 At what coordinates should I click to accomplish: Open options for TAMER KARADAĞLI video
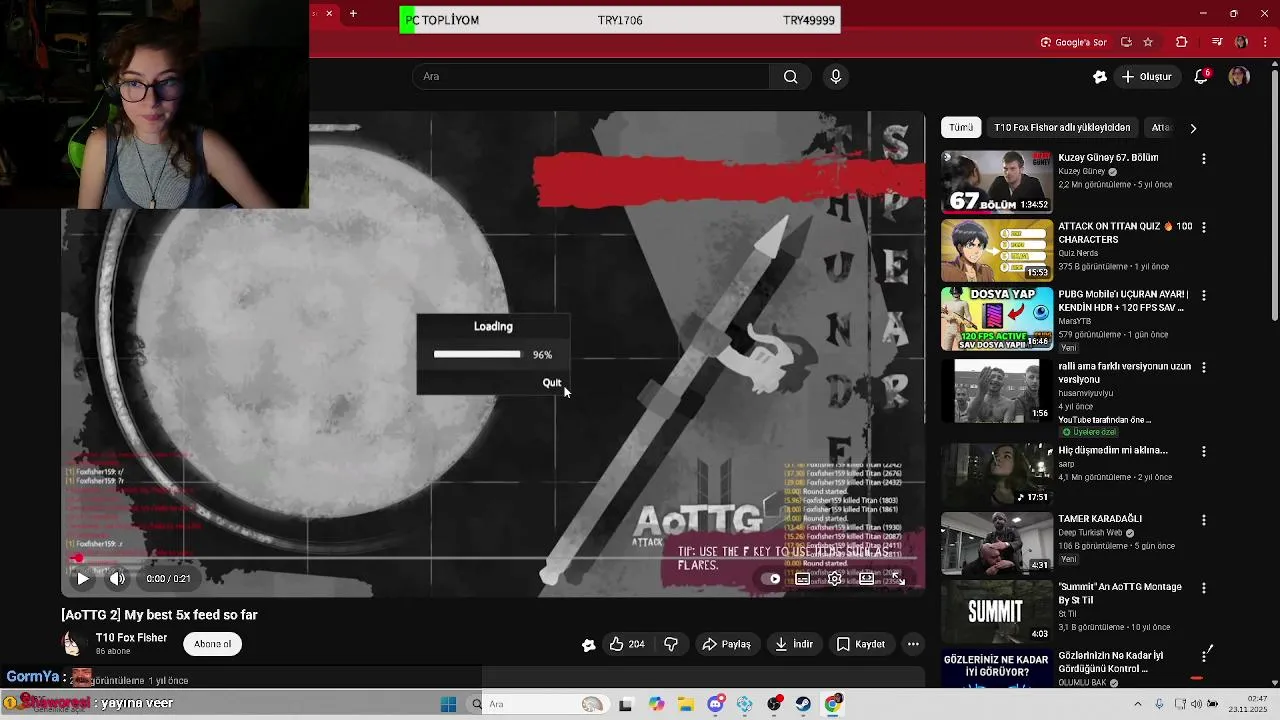pyautogui.click(x=1204, y=520)
